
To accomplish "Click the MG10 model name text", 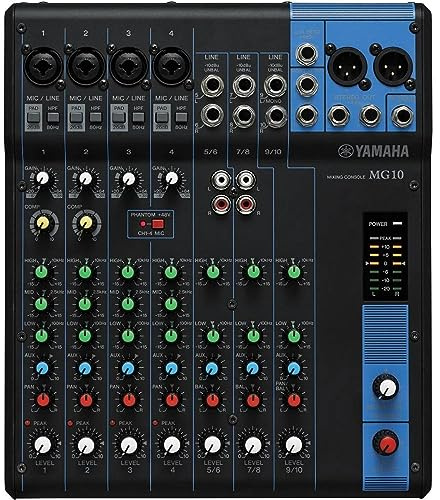I will tap(386, 175).
